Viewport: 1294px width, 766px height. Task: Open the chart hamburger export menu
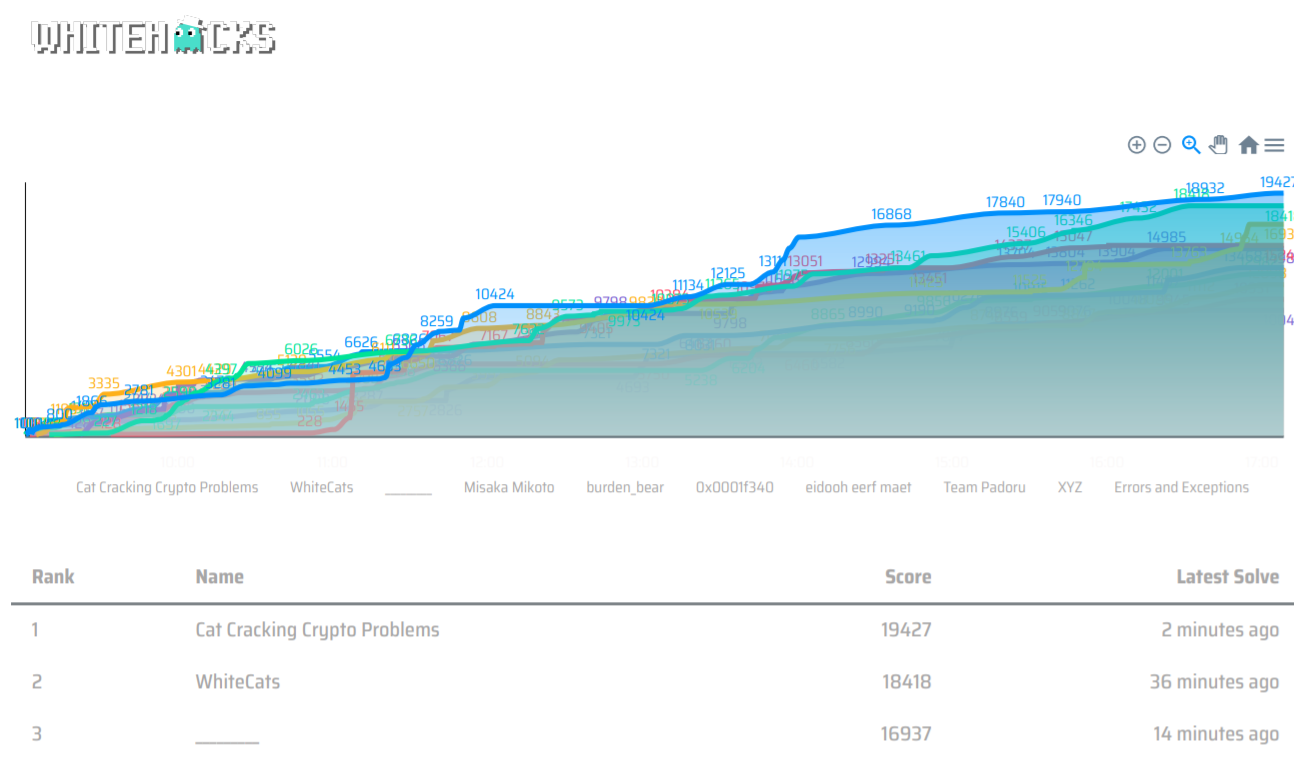tap(1274, 145)
